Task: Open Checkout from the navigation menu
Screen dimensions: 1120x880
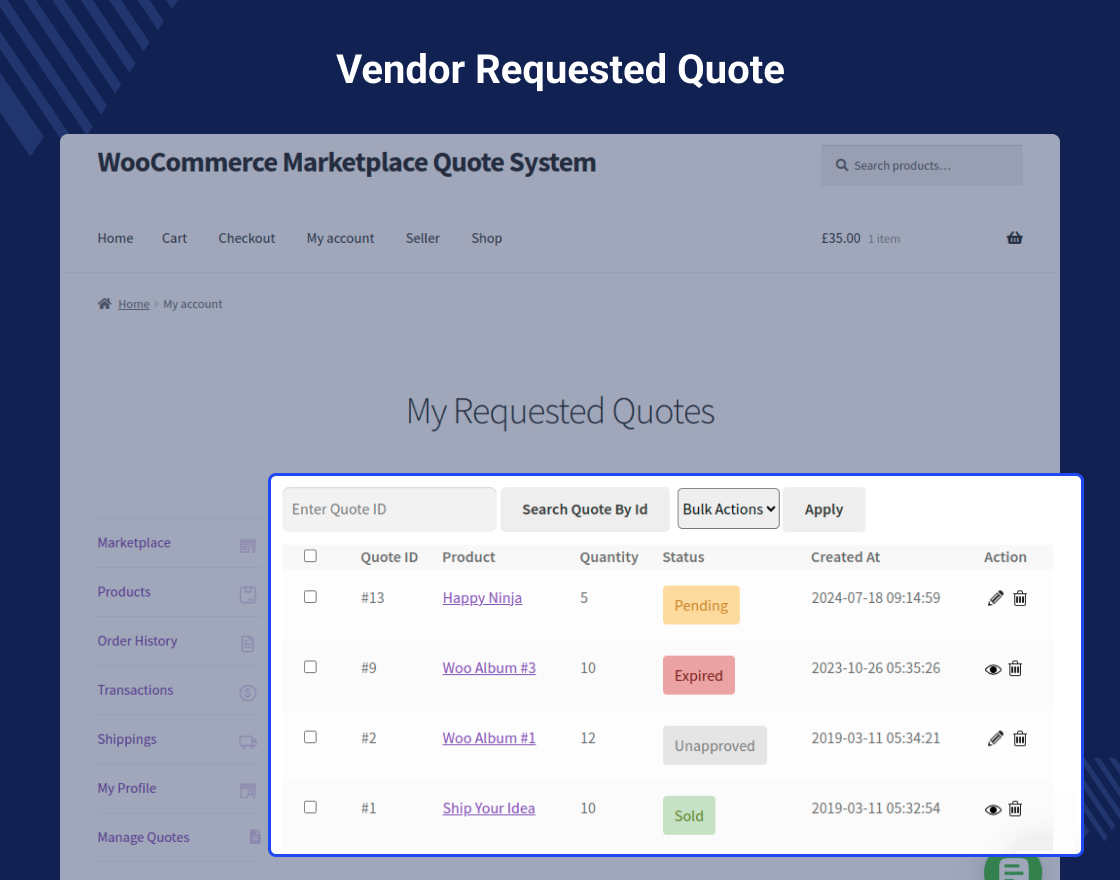Action: tap(246, 238)
